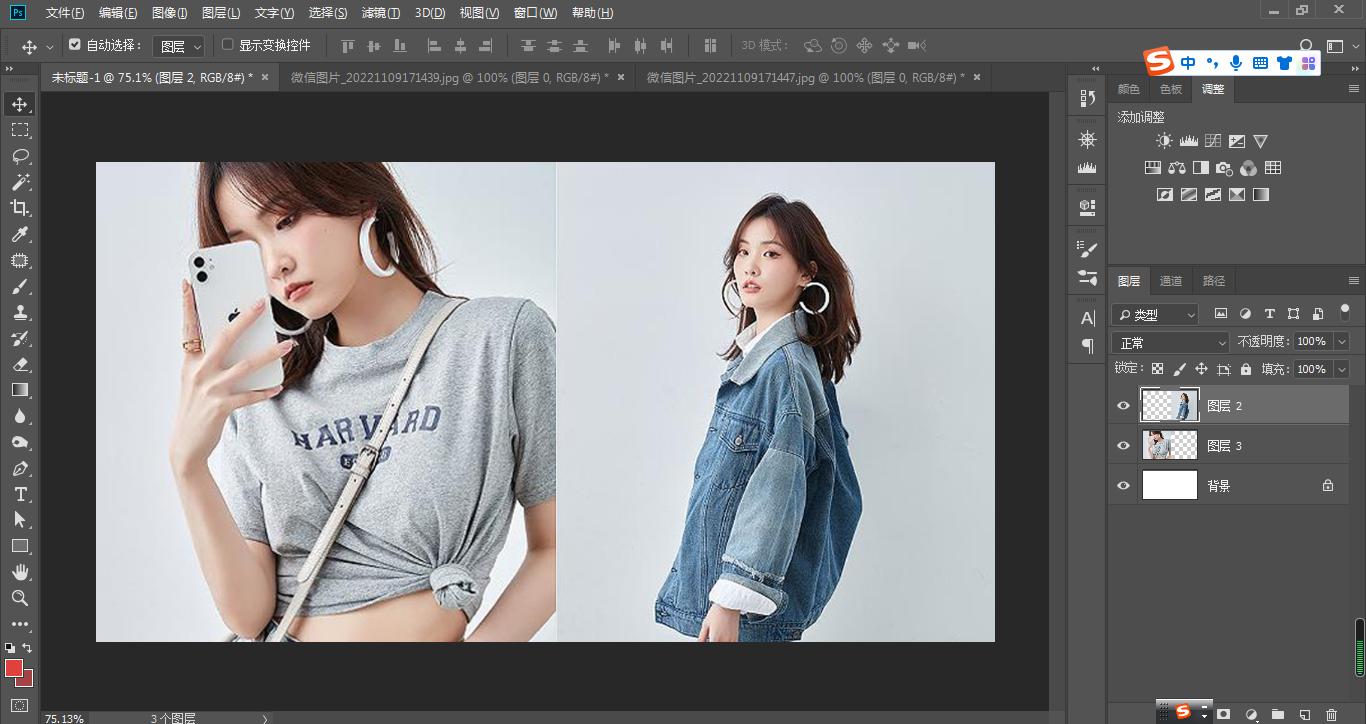Pick the Eyedropper tool
Viewport: 1366px width, 724px height.
click(20, 234)
